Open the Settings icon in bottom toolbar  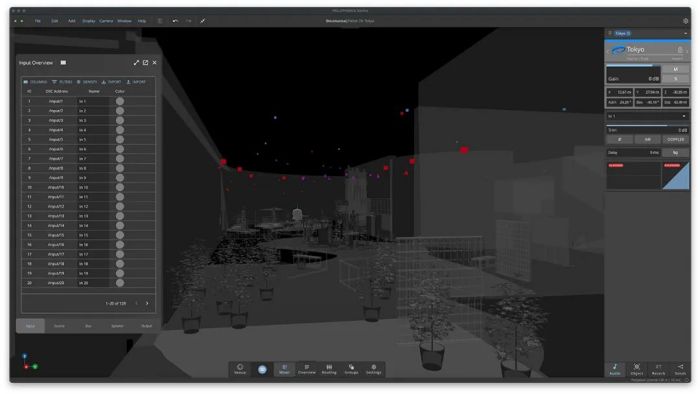coord(374,369)
